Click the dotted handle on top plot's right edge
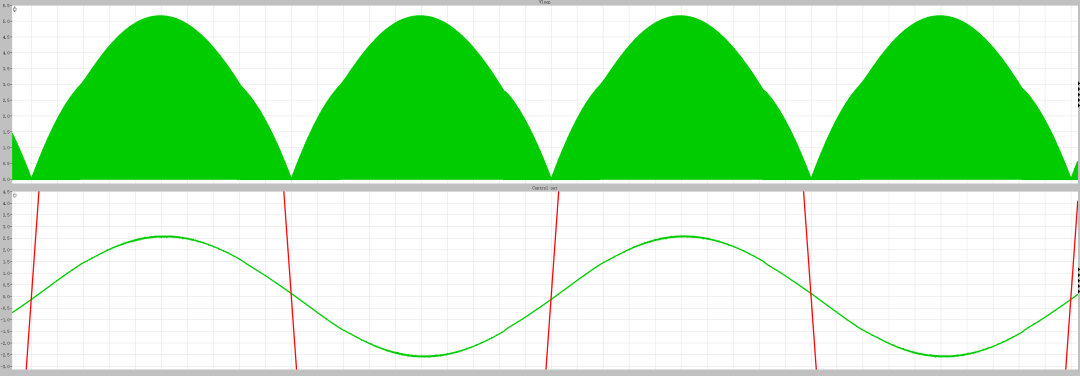This screenshot has height=376, width=1080. click(x=1078, y=94)
